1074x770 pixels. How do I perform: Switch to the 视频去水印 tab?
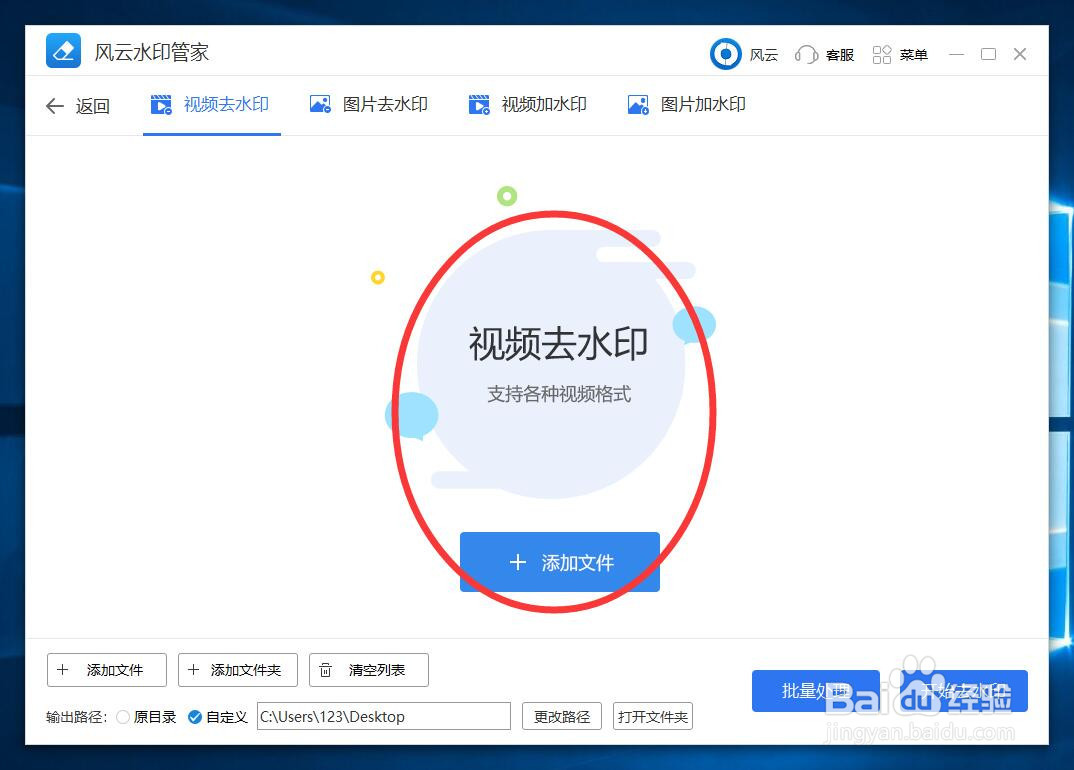(x=211, y=104)
